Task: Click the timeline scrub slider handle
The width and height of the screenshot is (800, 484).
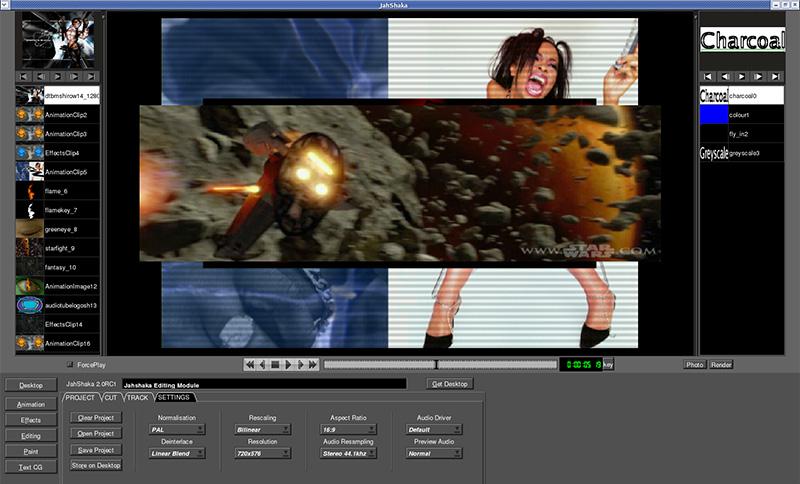Action: [x=436, y=364]
